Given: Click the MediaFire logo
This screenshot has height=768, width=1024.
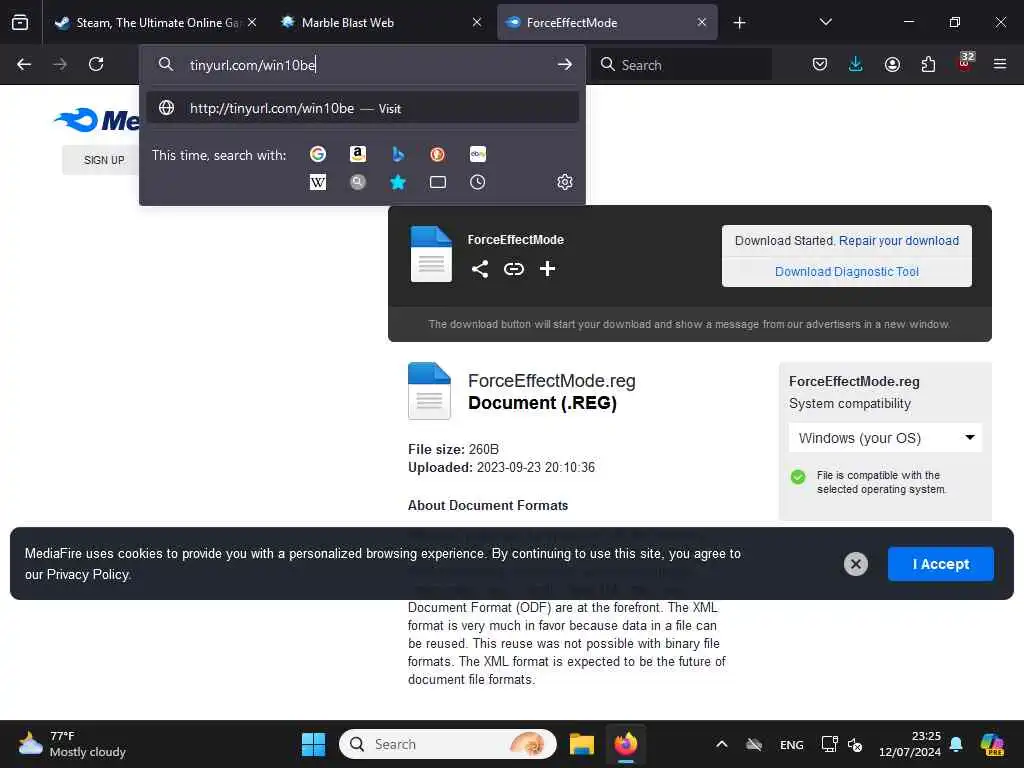Looking at the screenshot, I should (97, 120).
